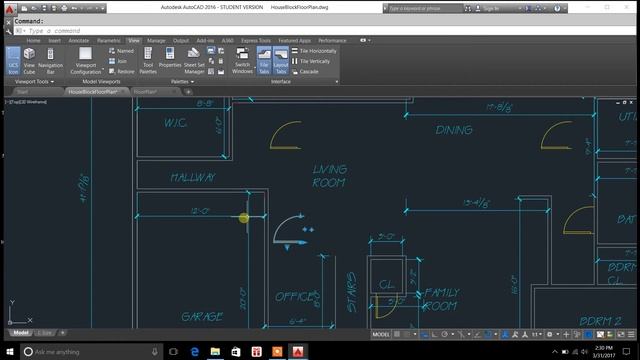
Task: Open annotation scale 1:1 dropdown
Action: point(536,334)
